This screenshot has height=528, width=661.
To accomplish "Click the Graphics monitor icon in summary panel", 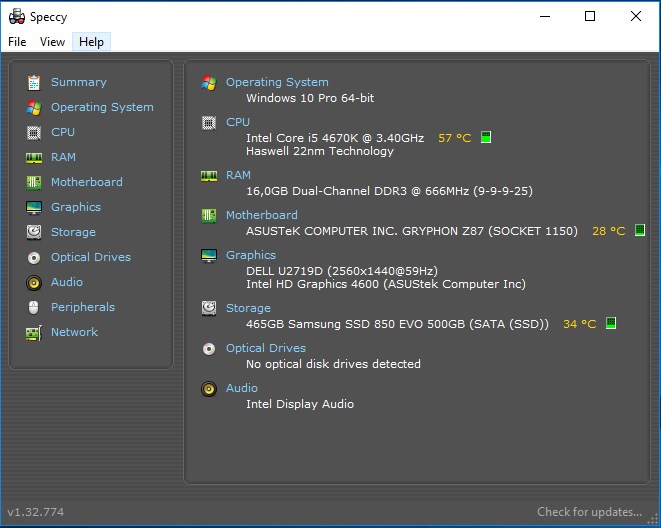I will click(x=209, y=256).
